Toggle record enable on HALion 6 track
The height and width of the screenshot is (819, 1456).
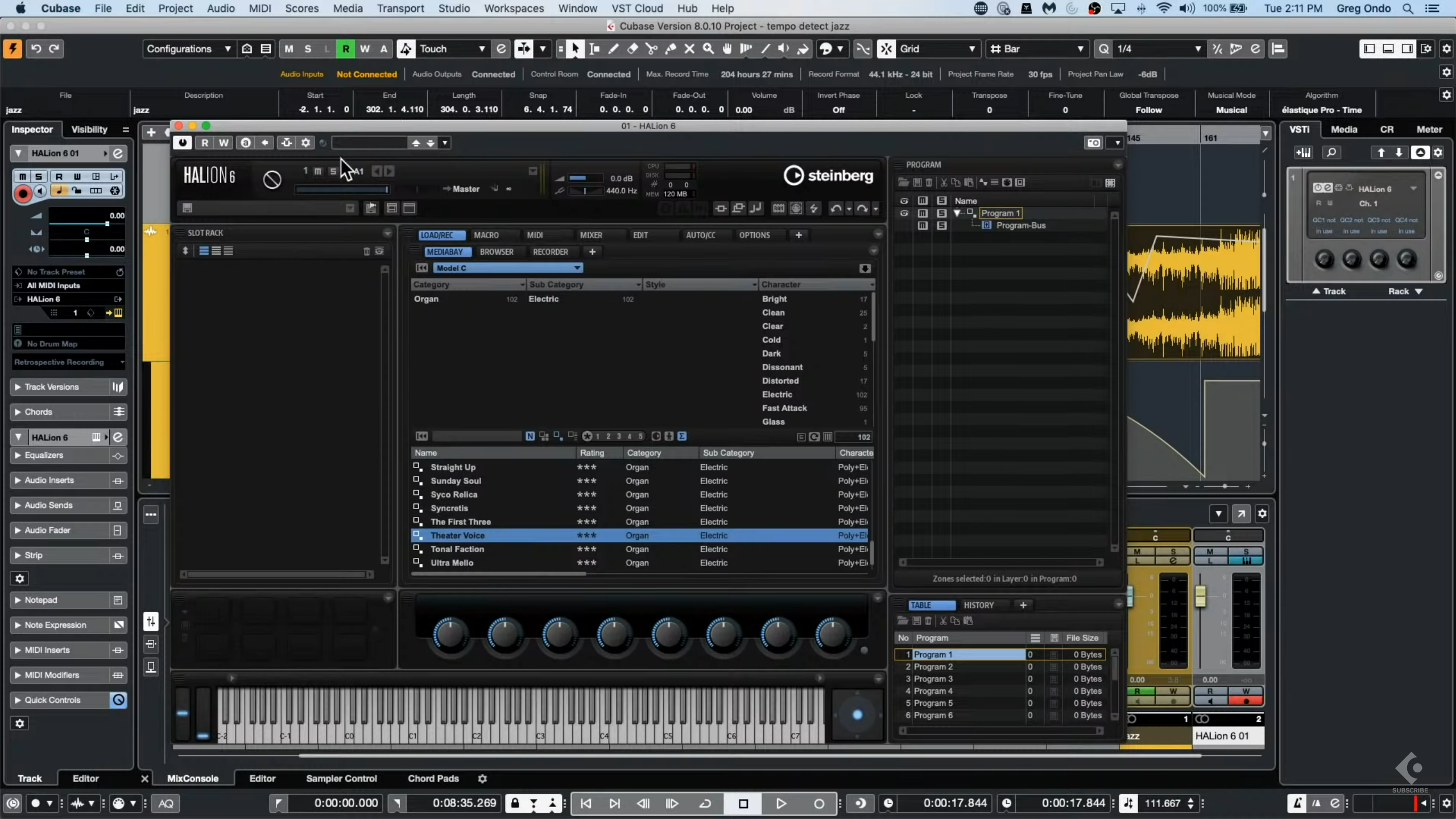click(23, 194)
